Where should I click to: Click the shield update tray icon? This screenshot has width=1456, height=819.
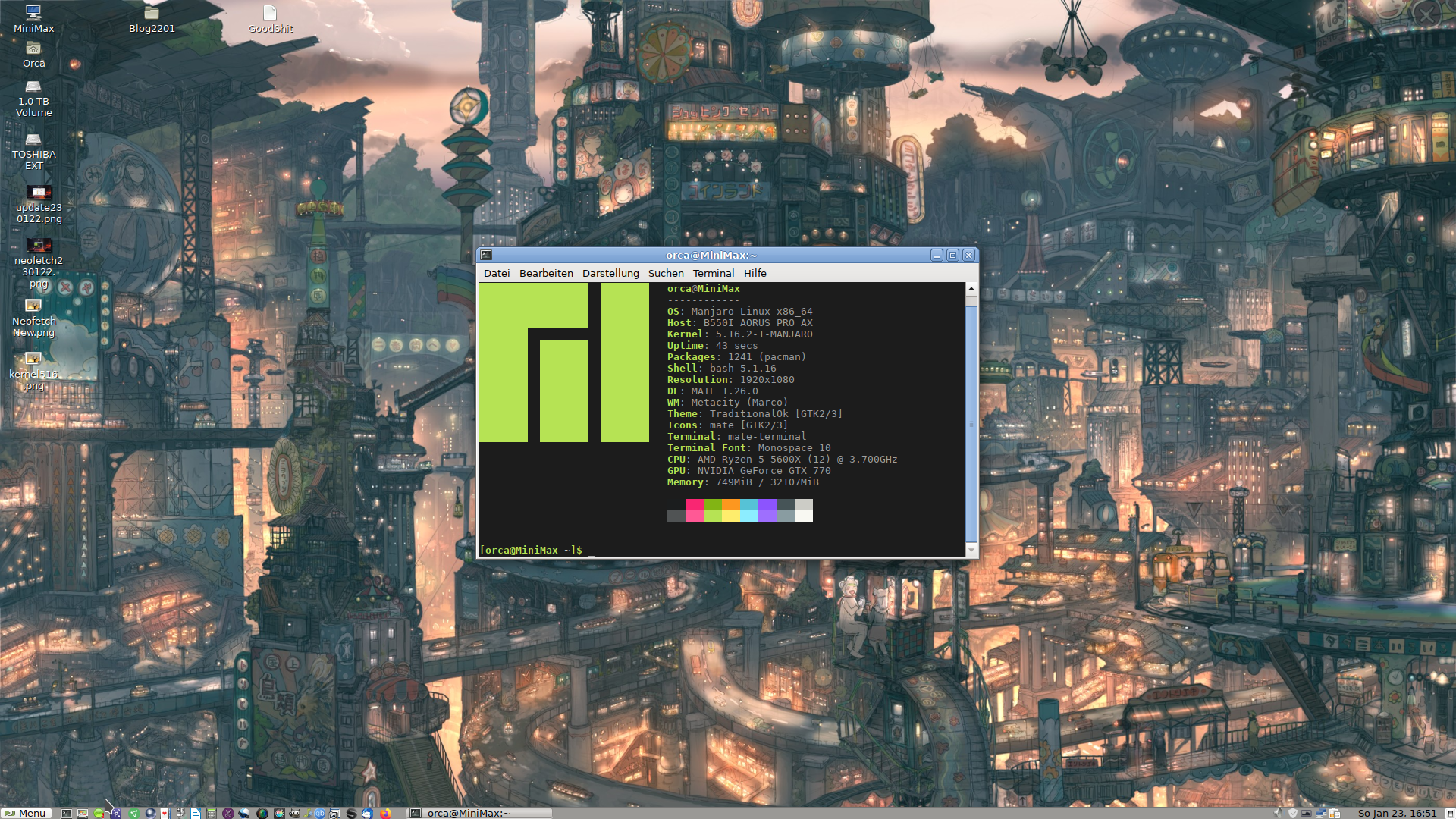(x=1293, y=813)
